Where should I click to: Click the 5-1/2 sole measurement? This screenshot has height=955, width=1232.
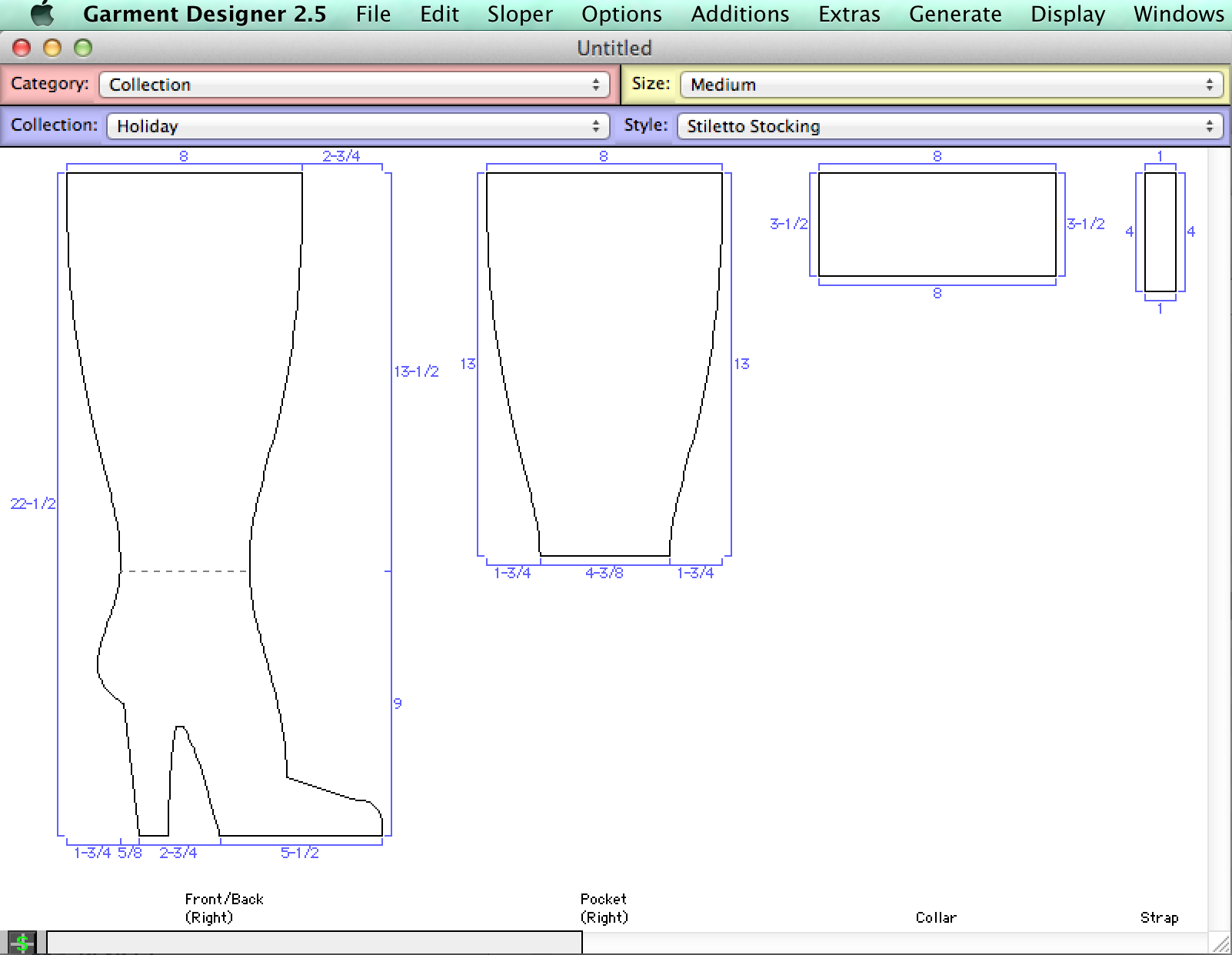click(x=299, y=853)
